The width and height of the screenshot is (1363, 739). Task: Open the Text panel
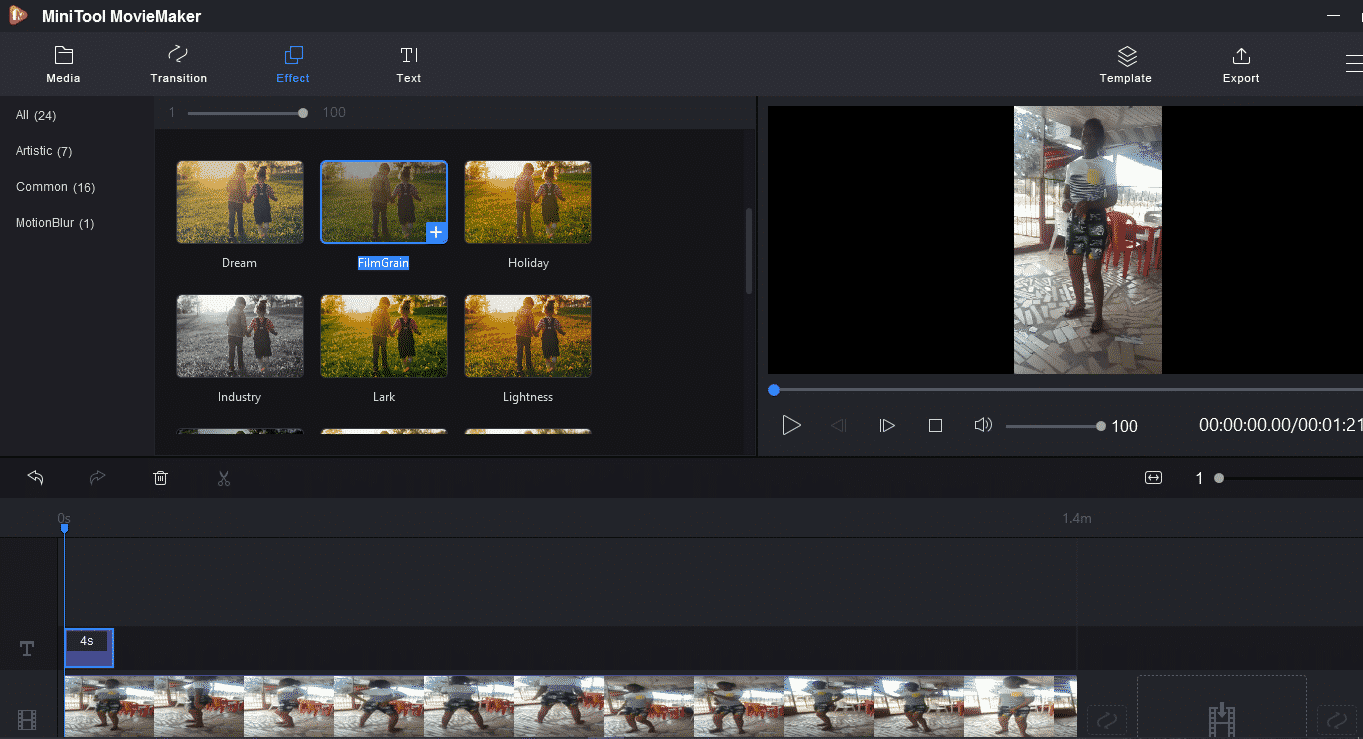pyautogui.click(x=408, y=64)
